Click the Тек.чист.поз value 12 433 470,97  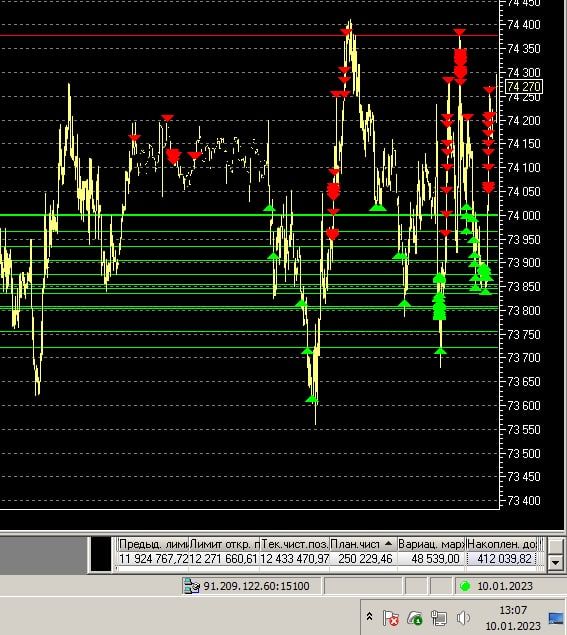[294, 559]
